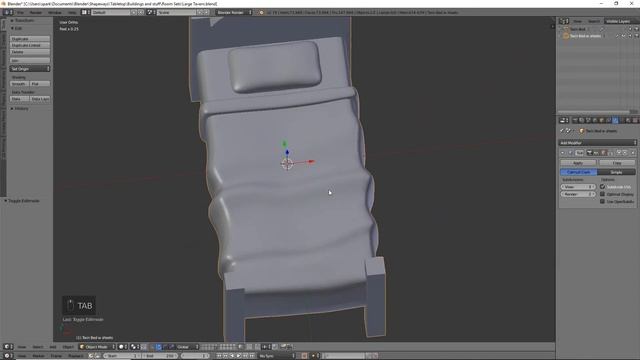
Task: Open the 3D viewport editor type selector
Action: point(8,347)
